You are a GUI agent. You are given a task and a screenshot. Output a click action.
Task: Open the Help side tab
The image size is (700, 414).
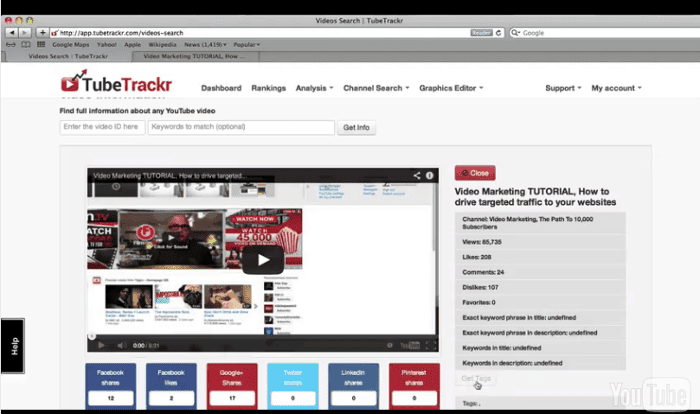tap(13, 346)
